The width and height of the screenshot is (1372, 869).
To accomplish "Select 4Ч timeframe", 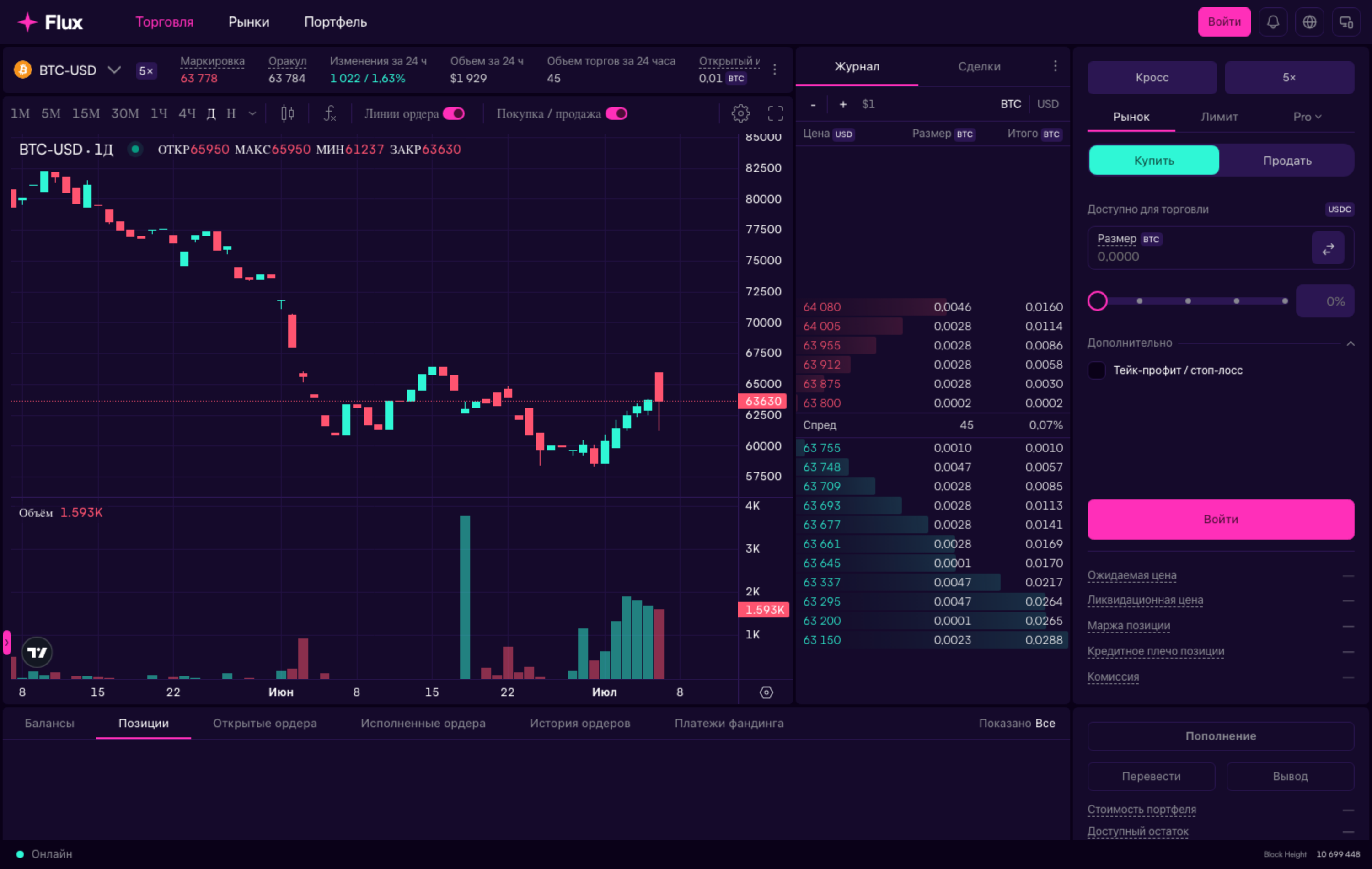I will (187, 113).
